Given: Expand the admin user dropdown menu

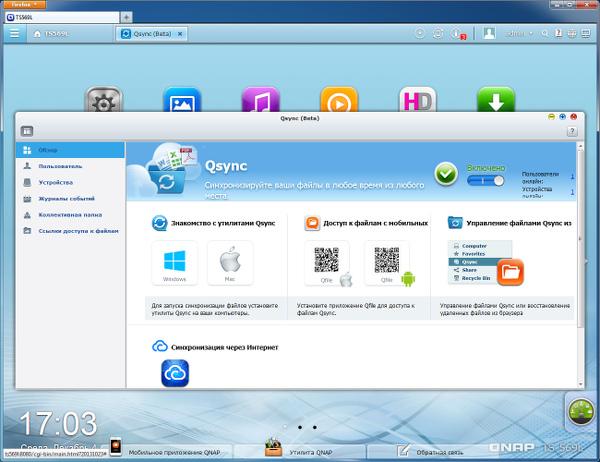Looking at the screenshot, I should (x=519, y=34).
